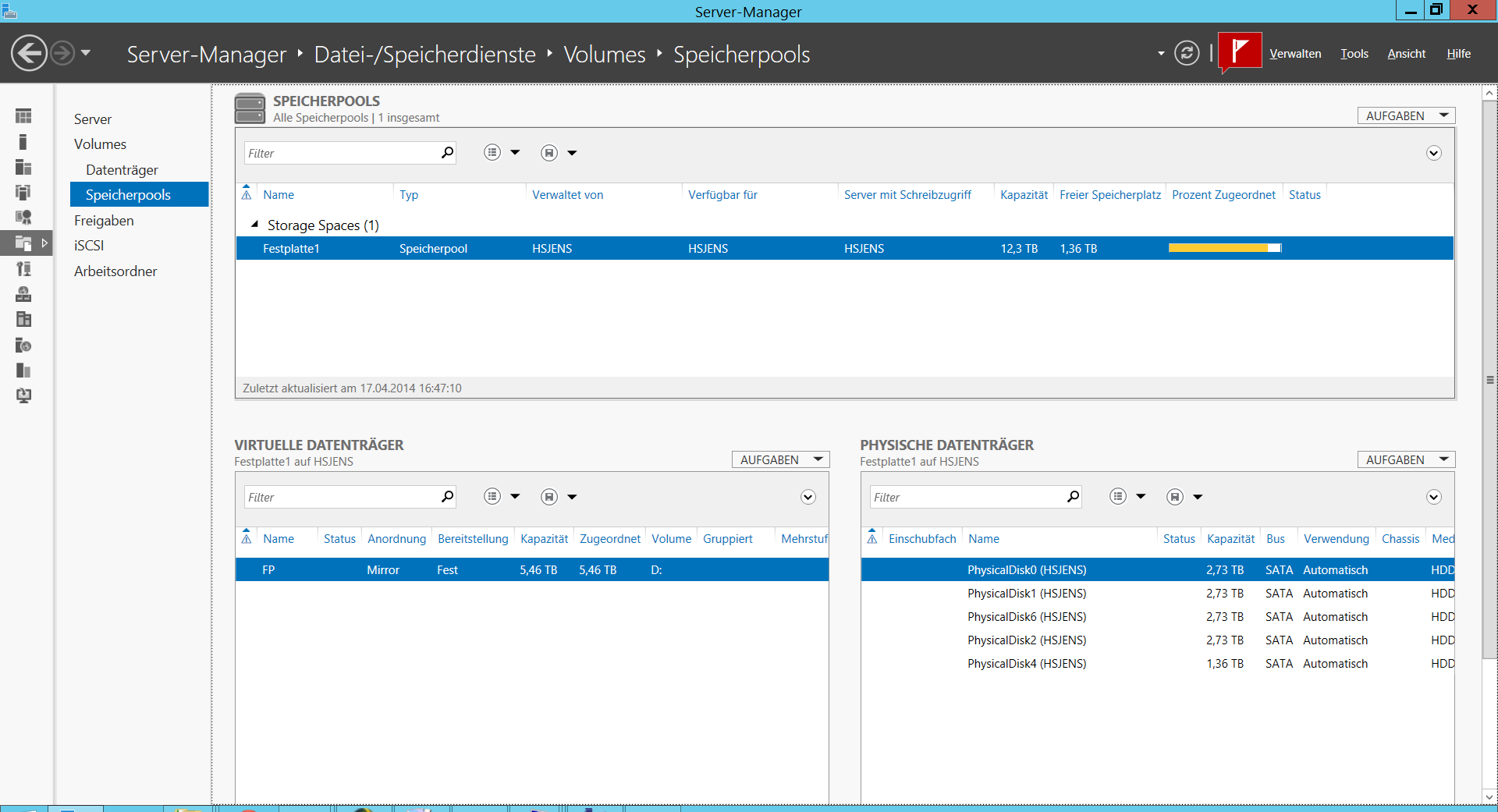Click the Volumes breadcrumb in header
Viewport: 1498px width, 812px height.
(x=605, y=54)
